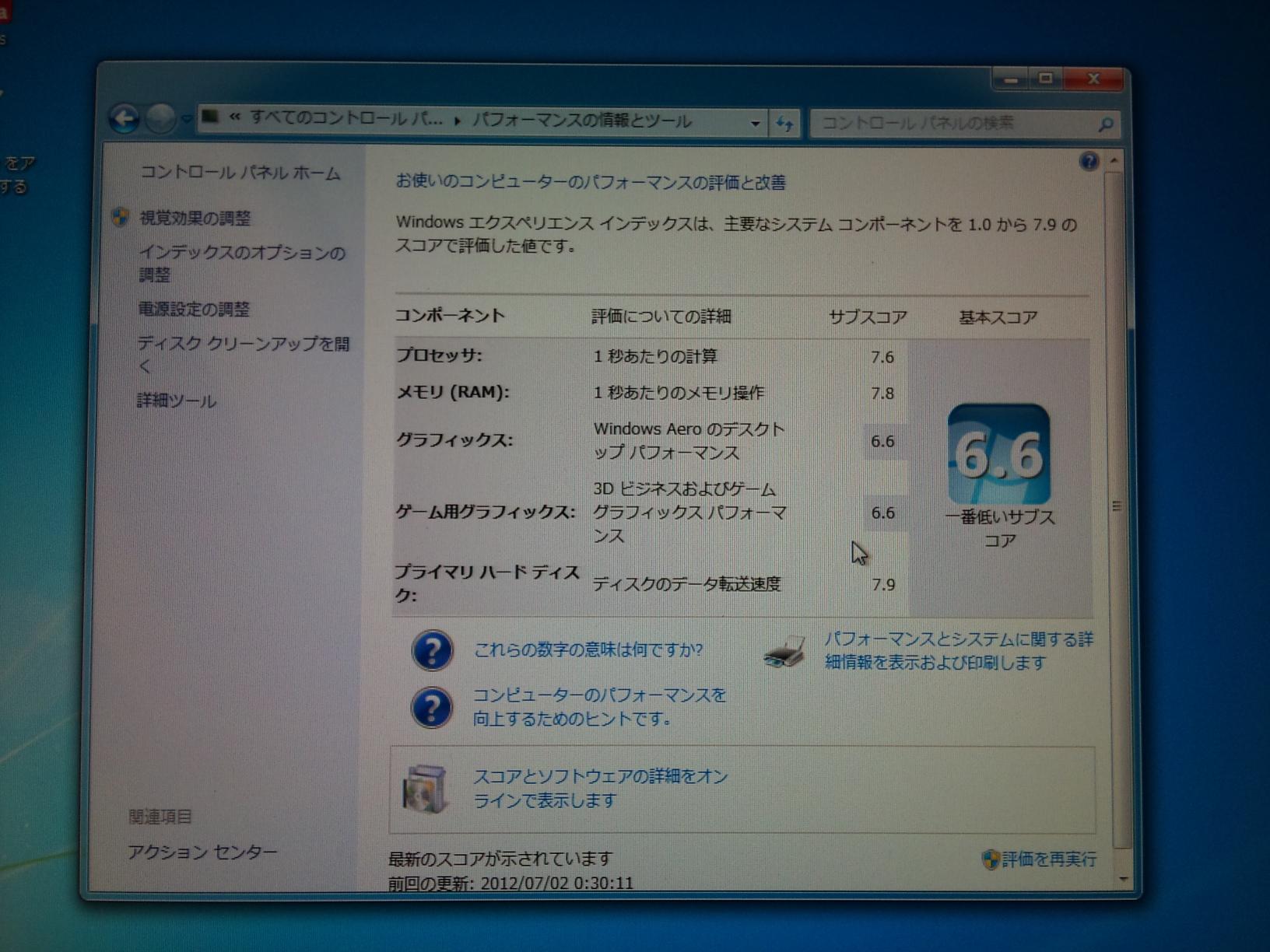Open コントロール パネル ホーム link
The height and width of the screenshot is (952, 1270).
[240, 173]
